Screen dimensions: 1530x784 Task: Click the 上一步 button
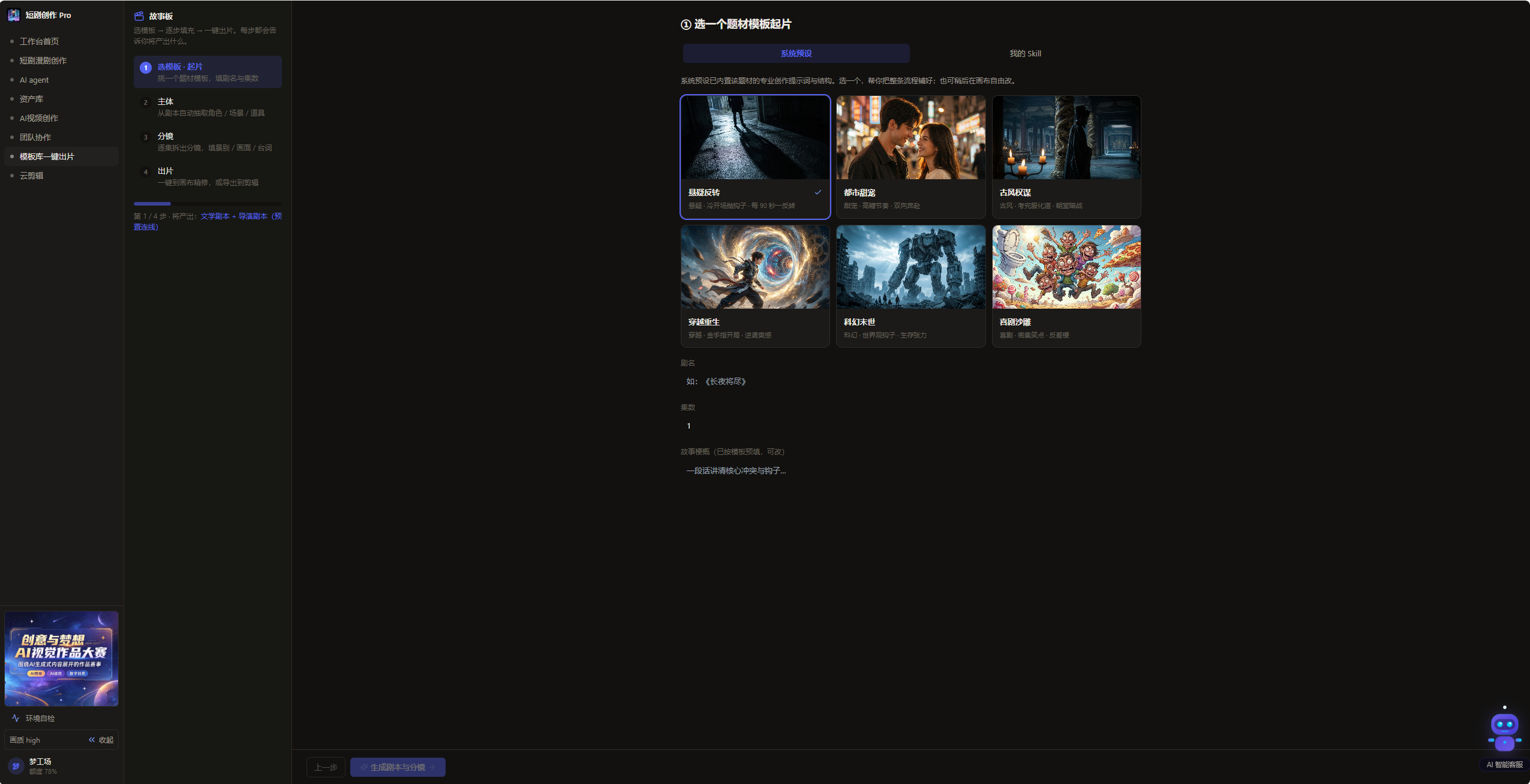(326, 767)
